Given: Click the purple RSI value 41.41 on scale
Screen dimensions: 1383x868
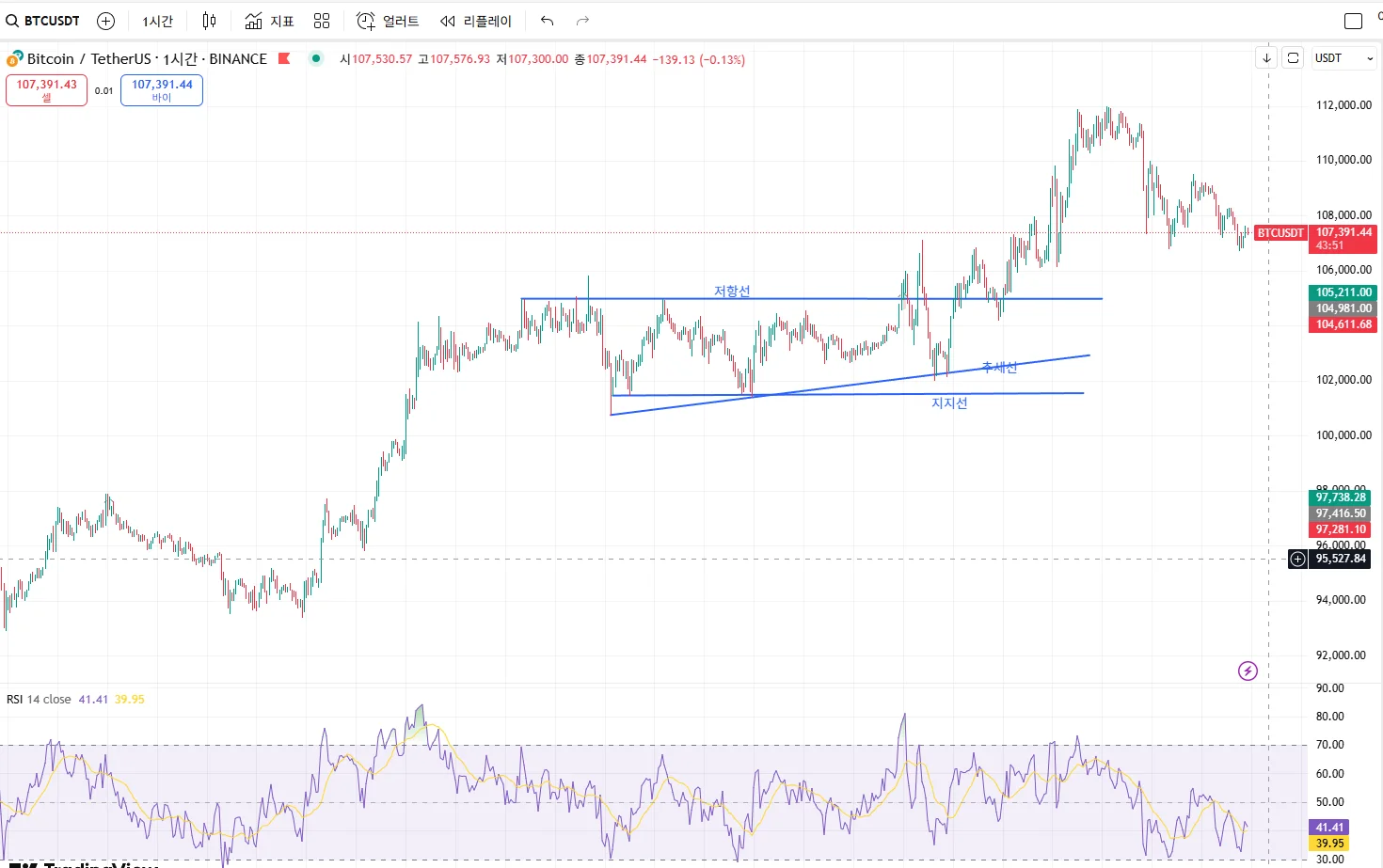Looking at the screenshot, I should click(1329, 828).
